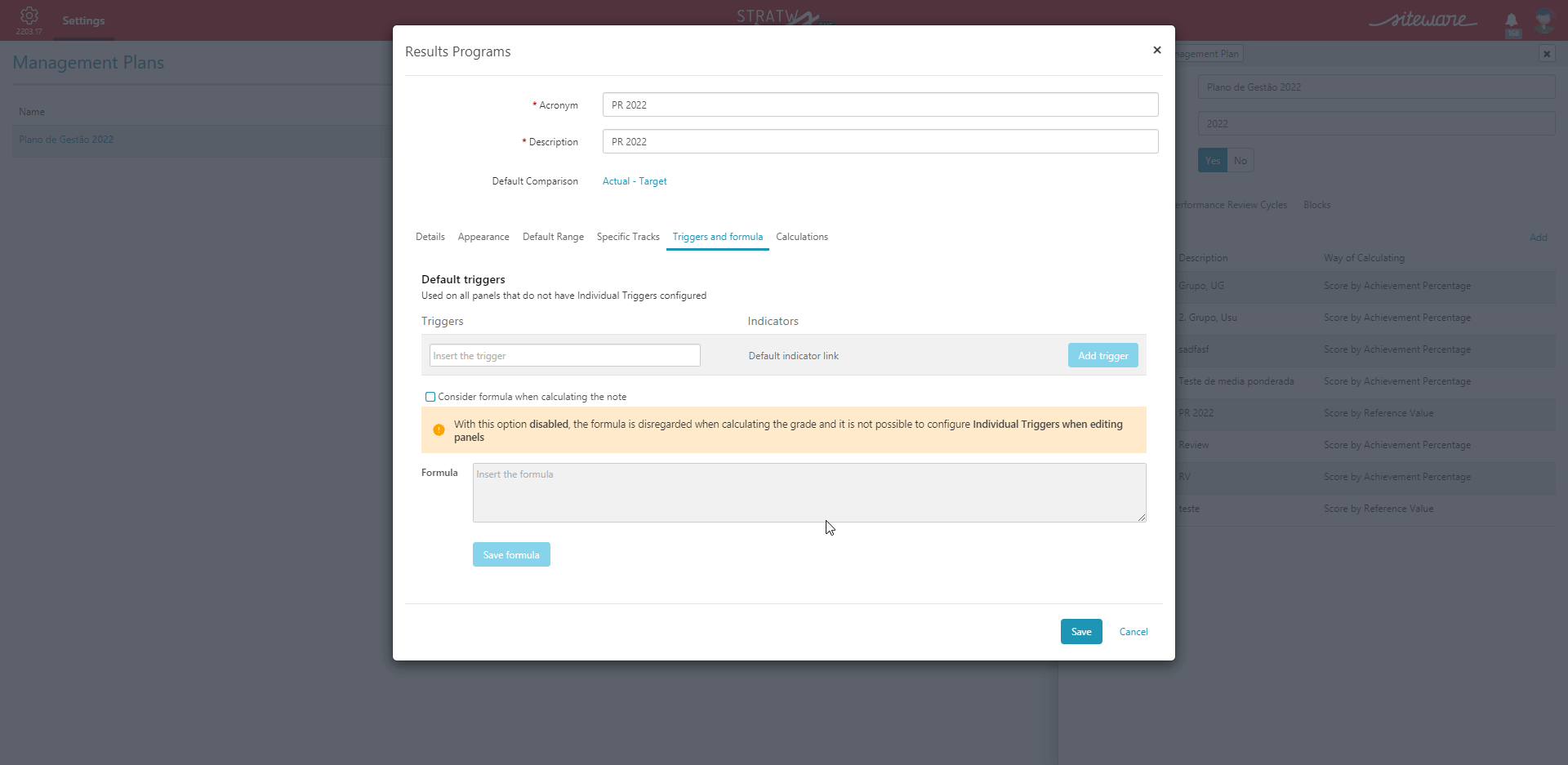Switch to the Details tab
The image size is (1568, 765).
click(x=430, y=237)
